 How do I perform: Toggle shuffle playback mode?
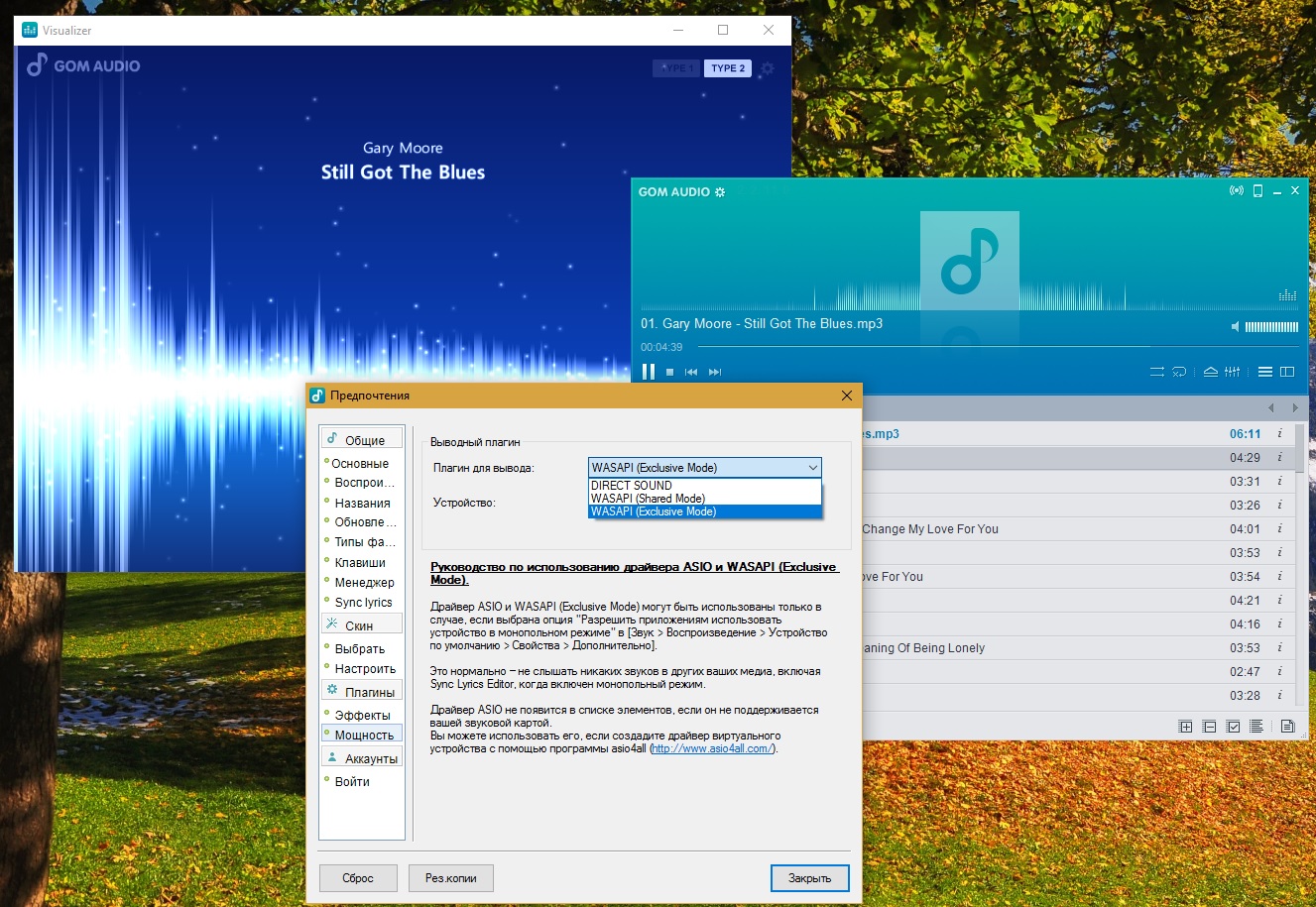click(x=1156, y=372)
